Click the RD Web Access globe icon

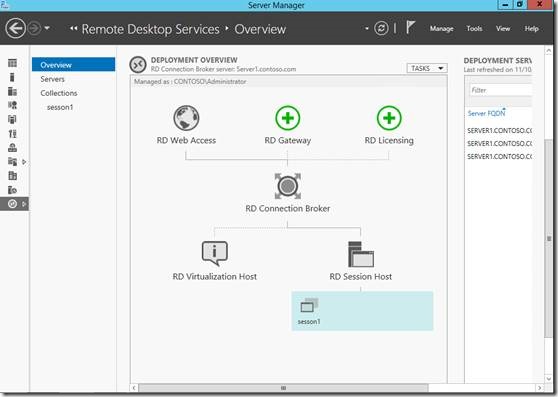coord(186,118)
